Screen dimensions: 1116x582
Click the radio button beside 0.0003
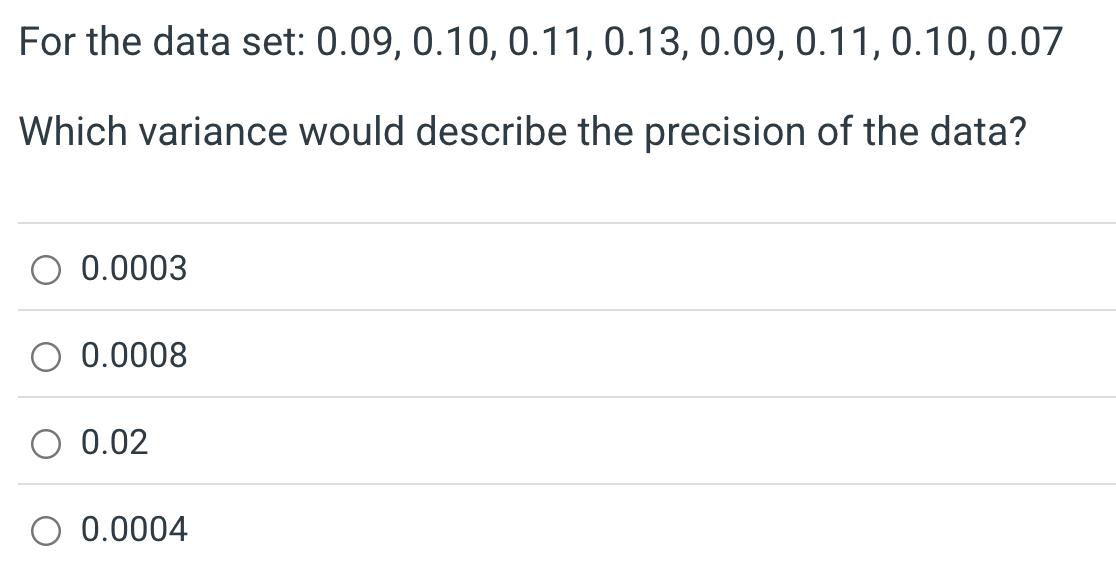click(x=45, y=268)
